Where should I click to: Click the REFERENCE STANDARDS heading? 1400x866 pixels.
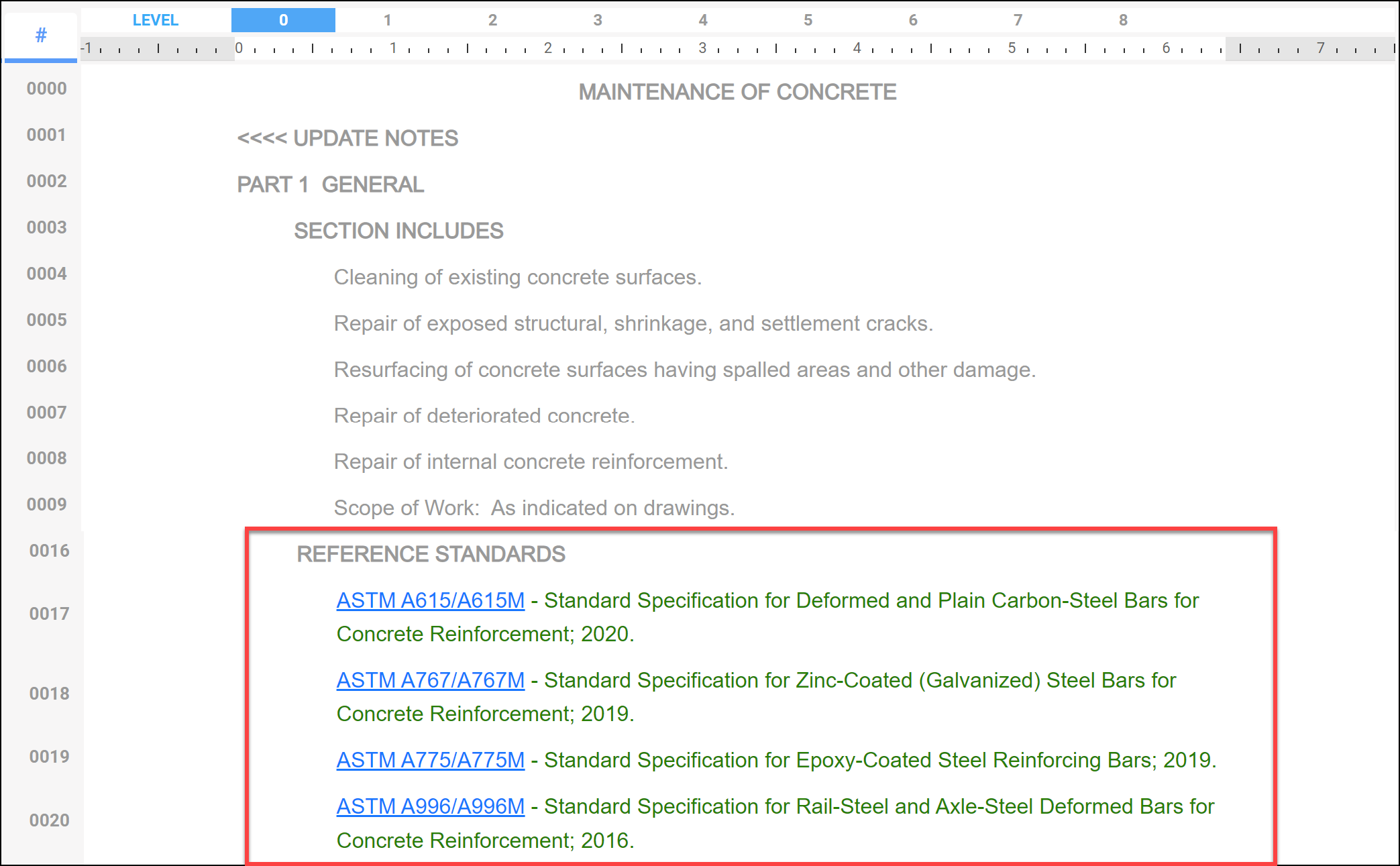(x=431, y=554)
